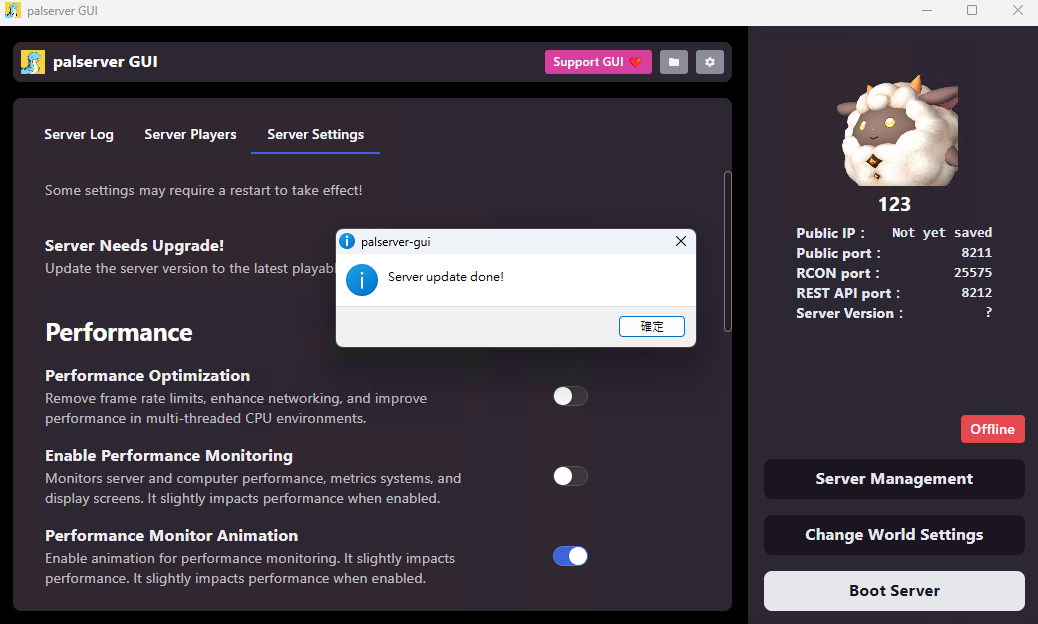The image size is (1038, 624).
Task: Click the heart on Support GUI
Action: coord(636,62)
